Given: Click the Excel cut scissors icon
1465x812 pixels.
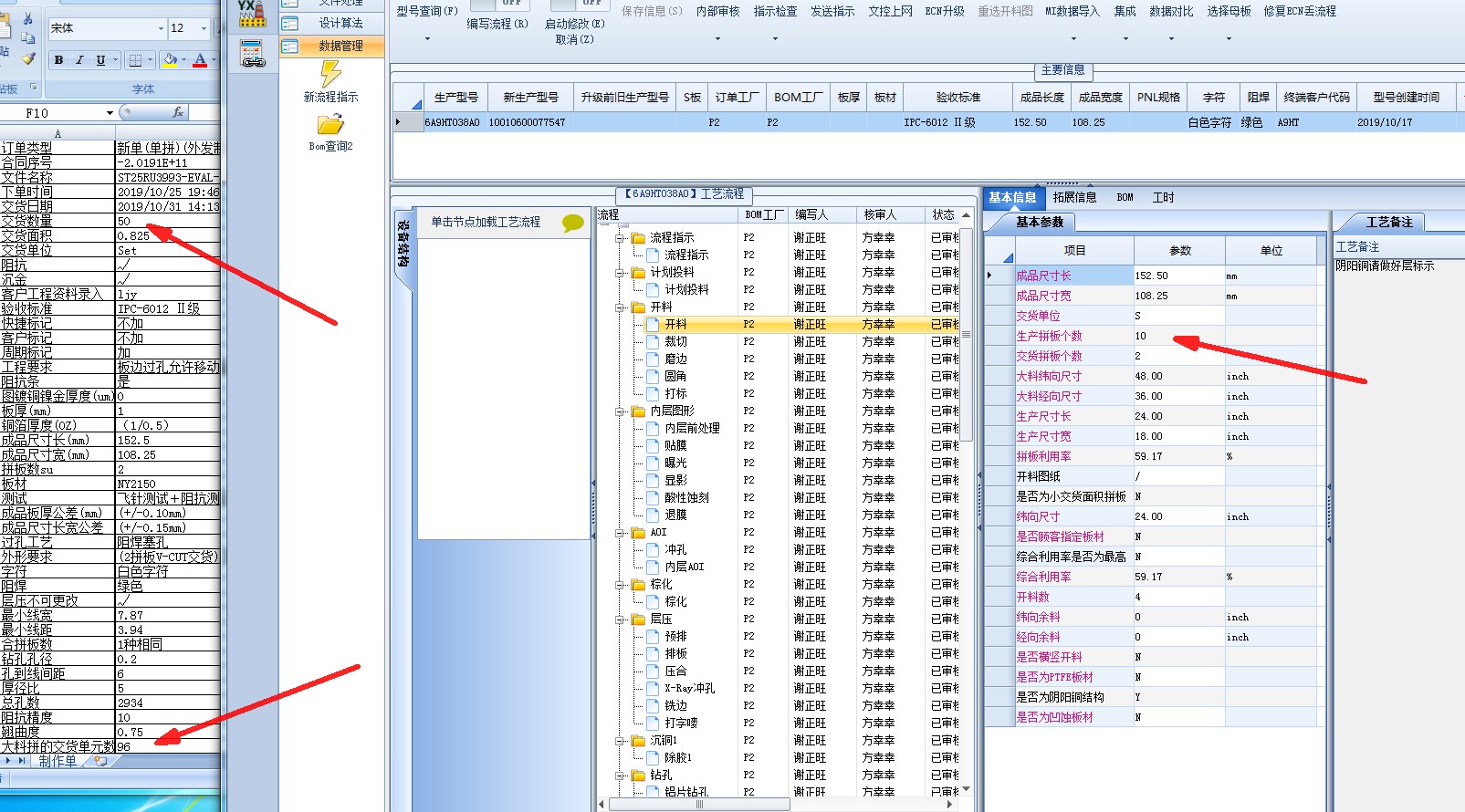Looking at the screenshot, I should tap(27, 18).
